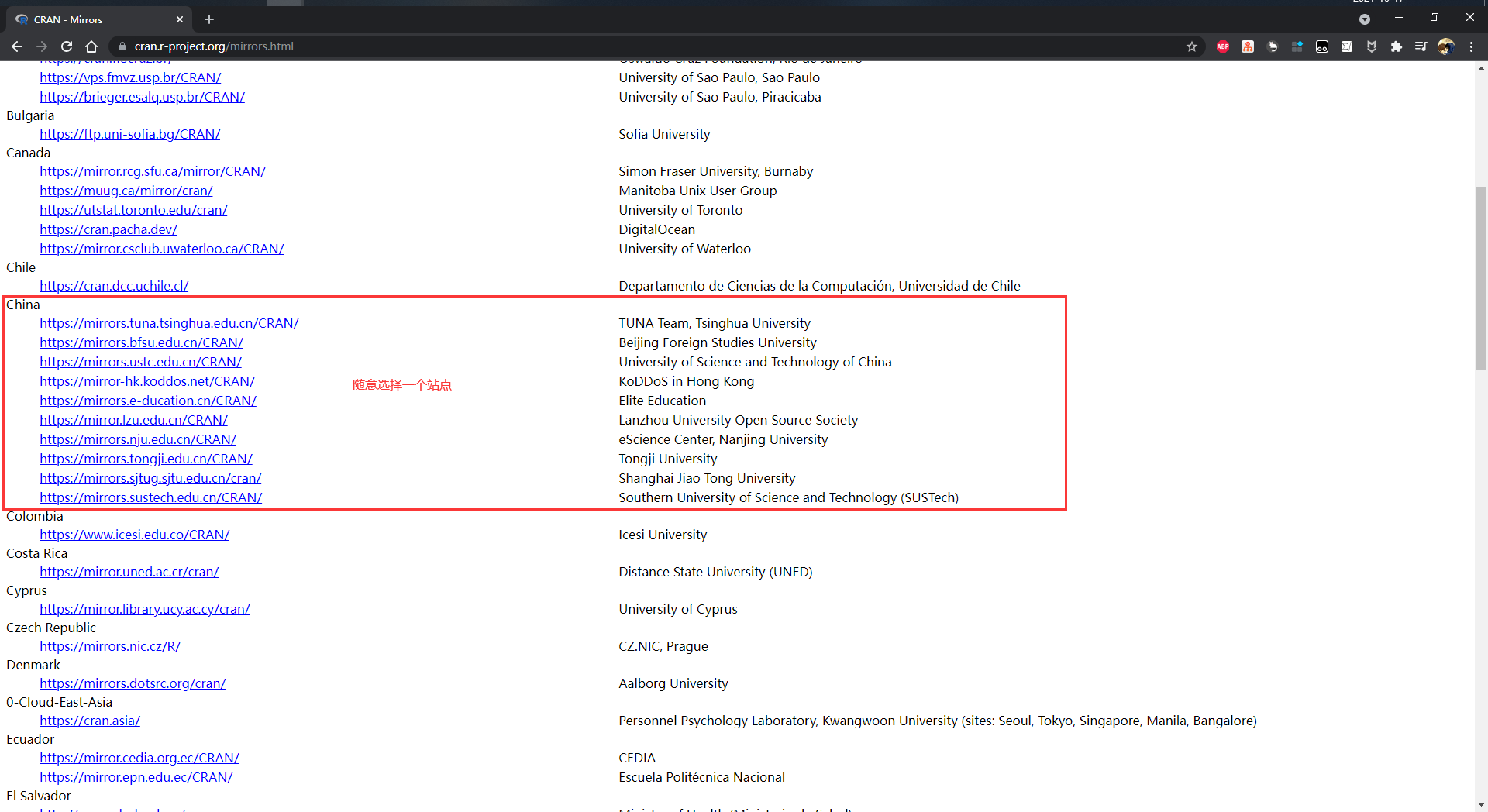
Task: Follow the University of Toronto mirror link
Action: coord(133,210)
